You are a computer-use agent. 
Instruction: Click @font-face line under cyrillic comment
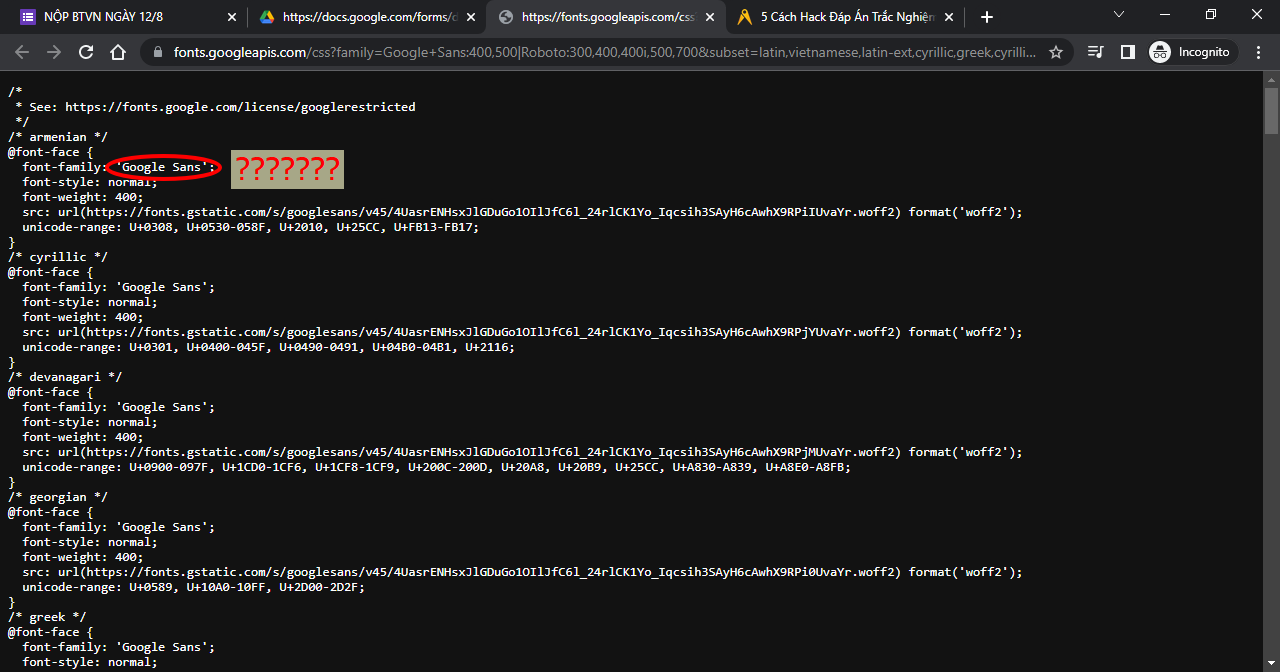[51, 272]
